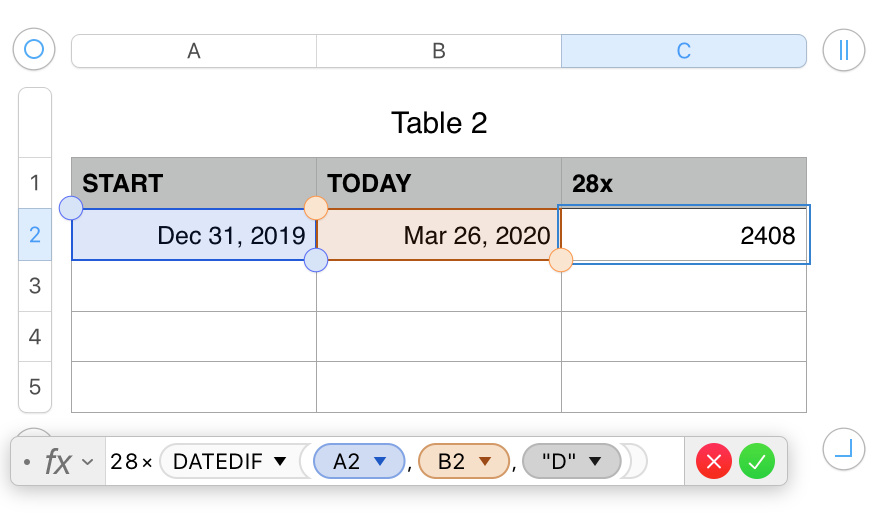This screenshot has height=518, width=884.
Task: Click the START header cell
Action: click(194, 183)
